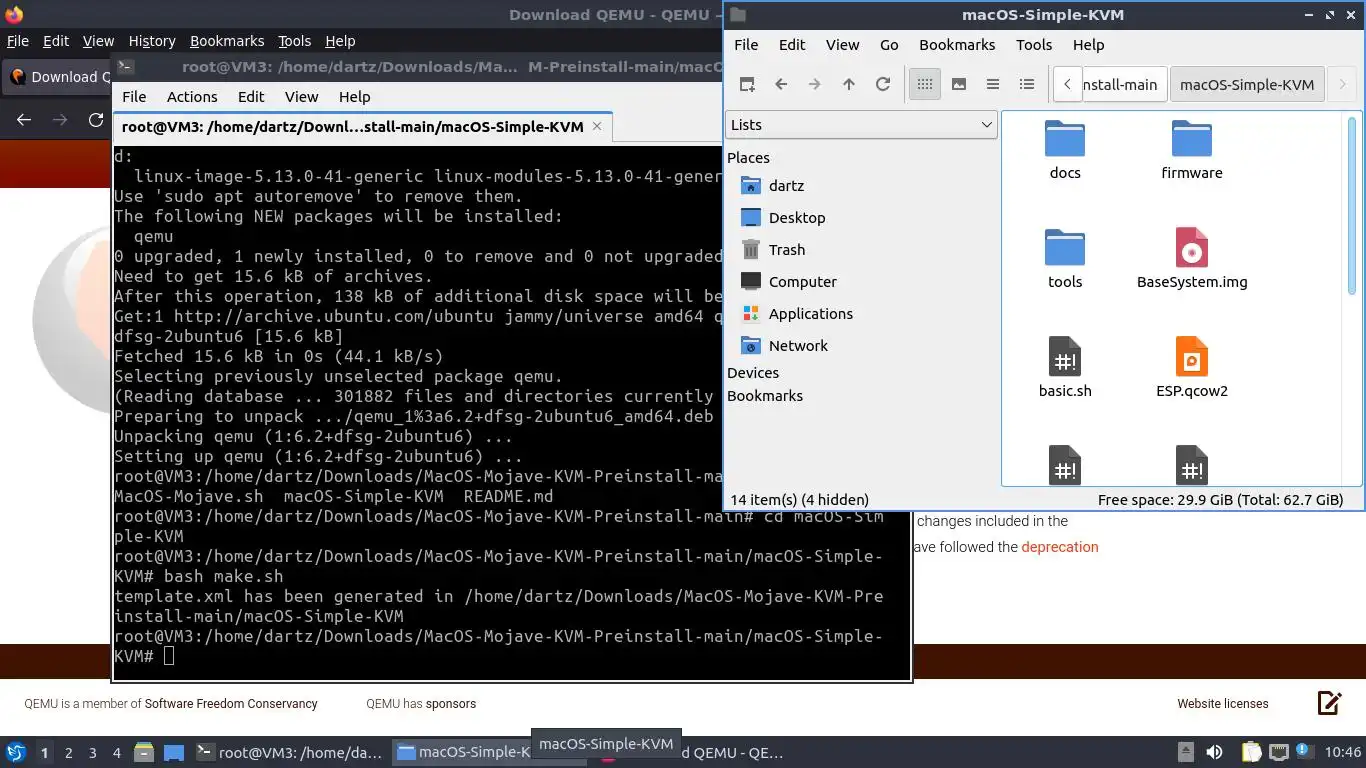Select the firmware folder icon

coord(1192,139)
